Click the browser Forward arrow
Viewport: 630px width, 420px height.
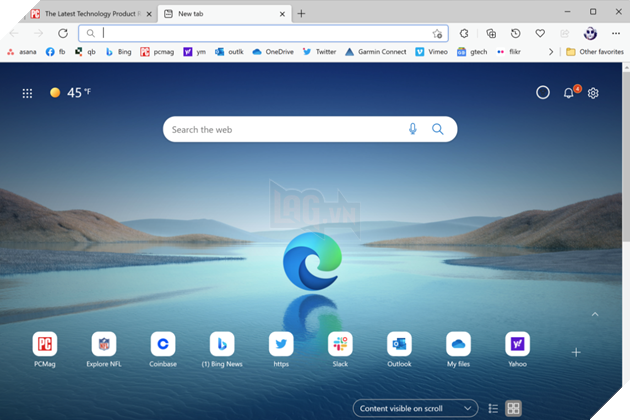coord(39,33)
